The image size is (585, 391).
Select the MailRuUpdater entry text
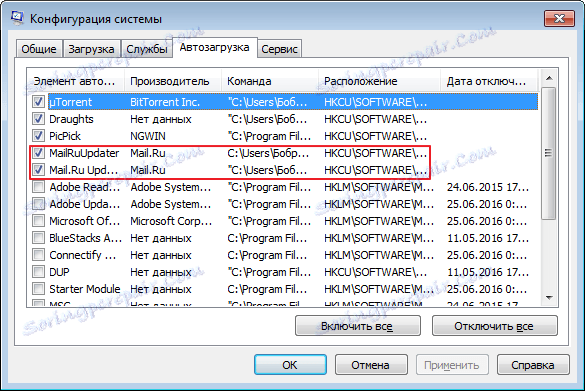84,153
